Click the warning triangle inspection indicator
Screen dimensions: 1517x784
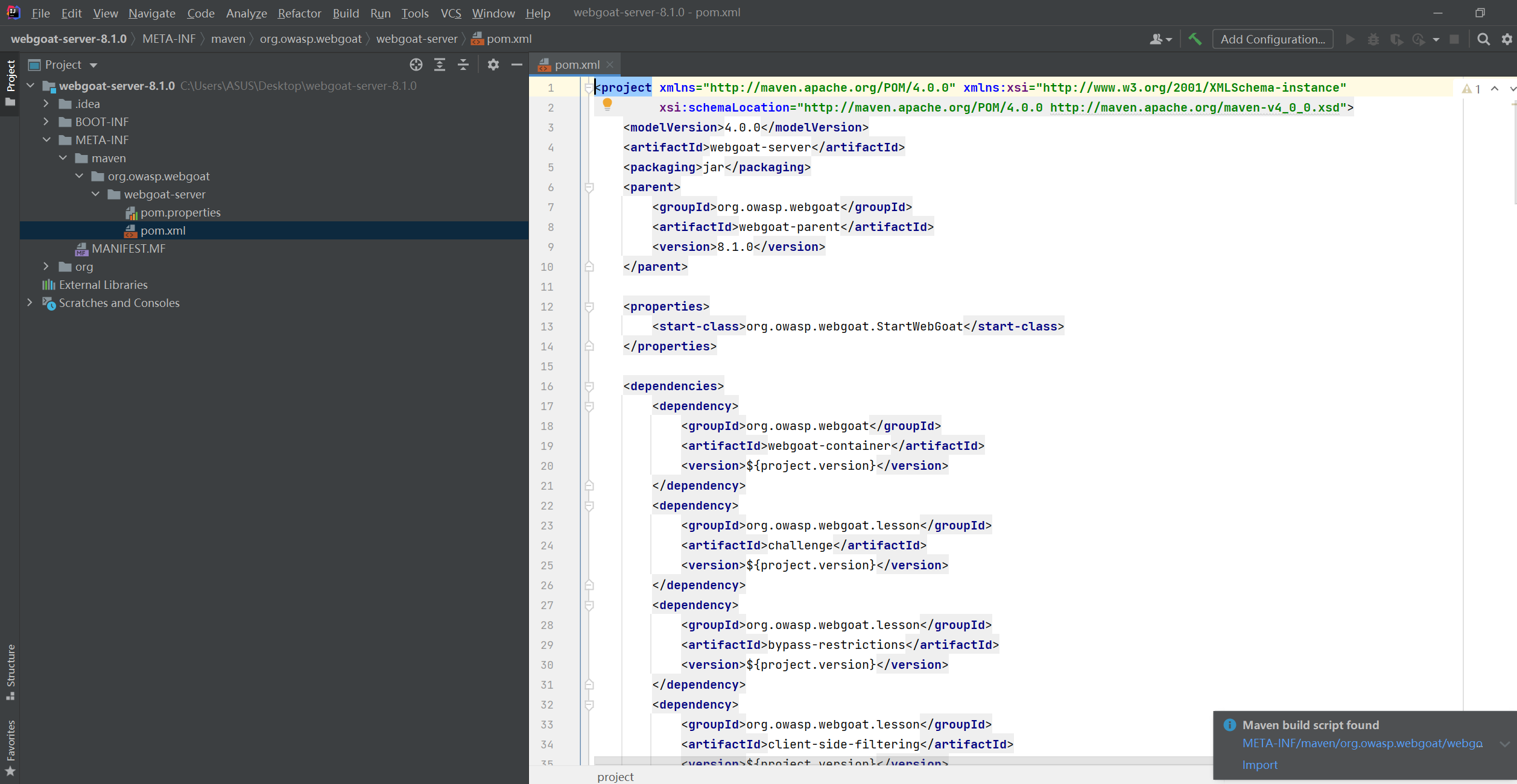tap(1467, 89)
